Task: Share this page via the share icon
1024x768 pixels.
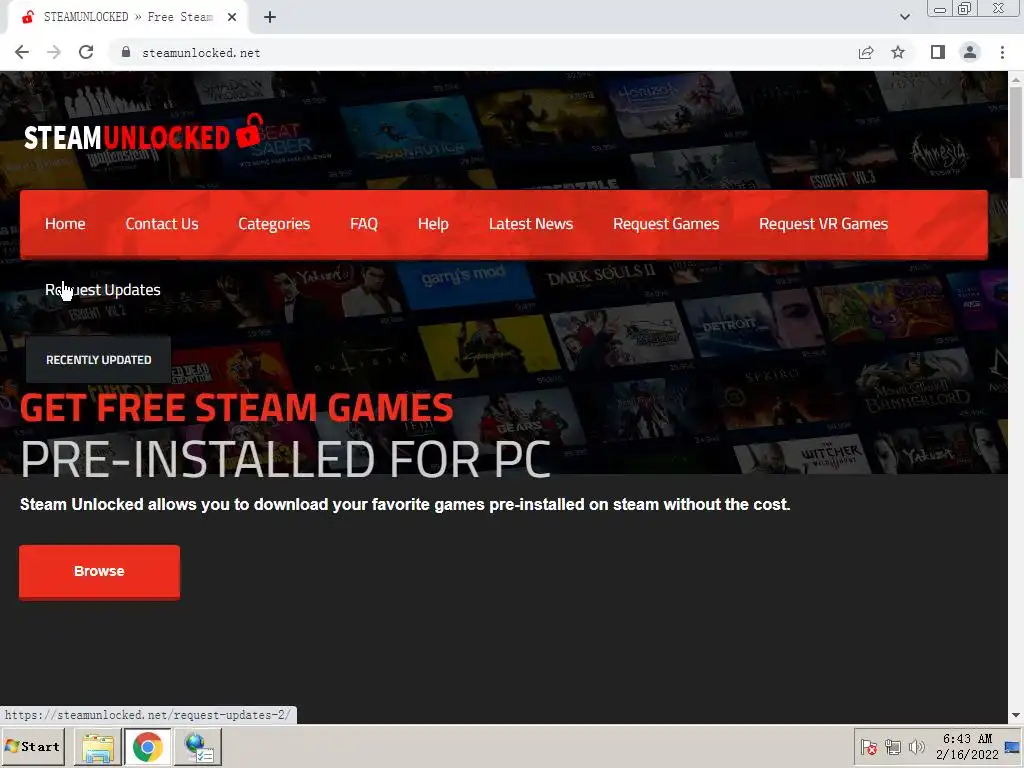Action: [x=866, y=52]
